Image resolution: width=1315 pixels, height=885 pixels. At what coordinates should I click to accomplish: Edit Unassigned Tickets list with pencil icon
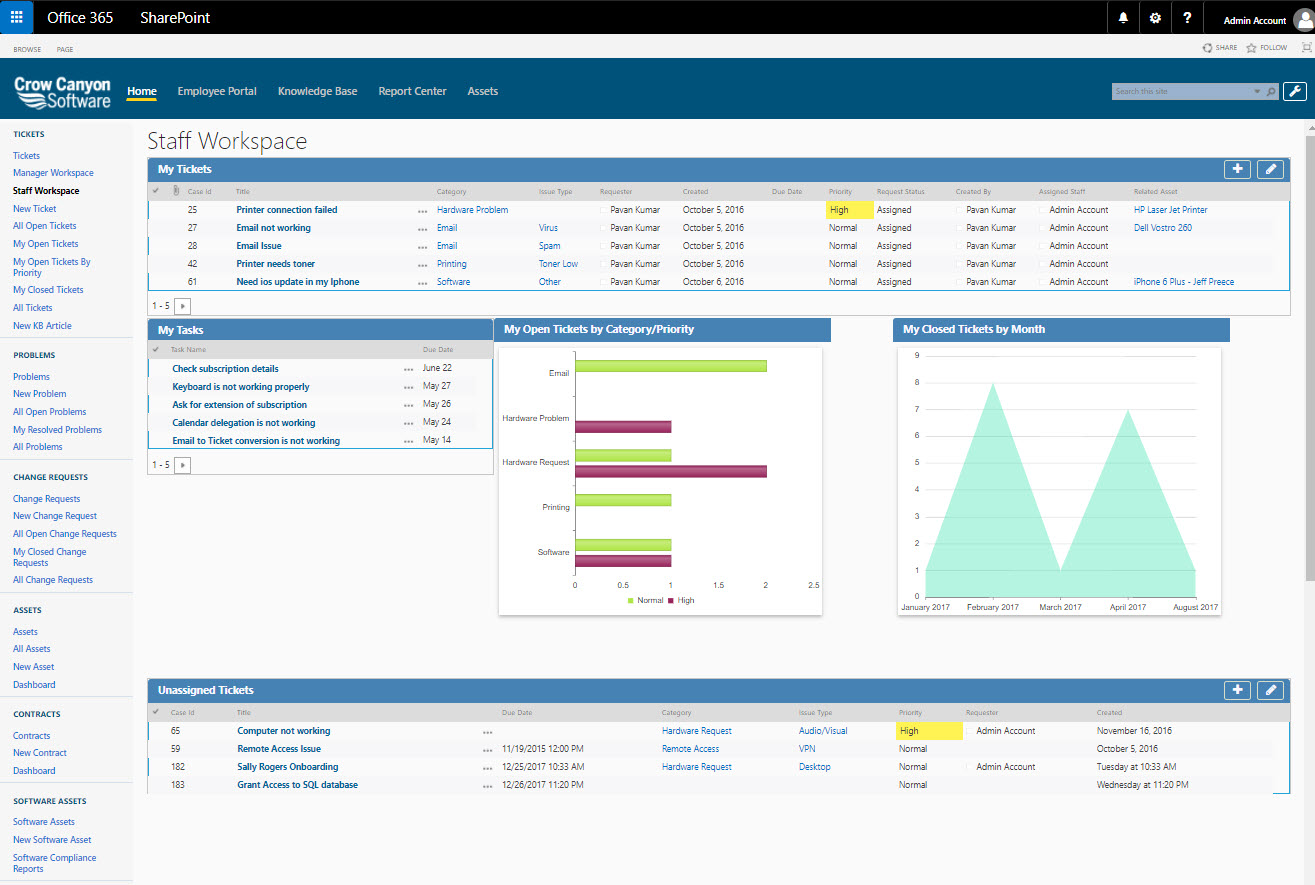[1269, 690]
